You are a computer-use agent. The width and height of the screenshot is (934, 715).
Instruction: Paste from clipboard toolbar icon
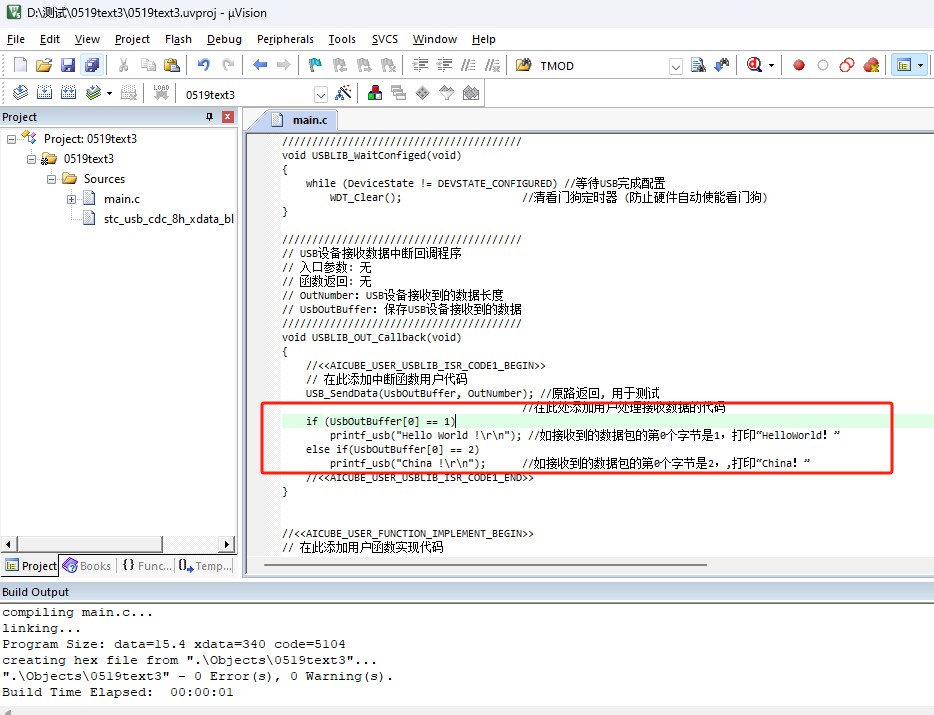[x=172, y=65]
